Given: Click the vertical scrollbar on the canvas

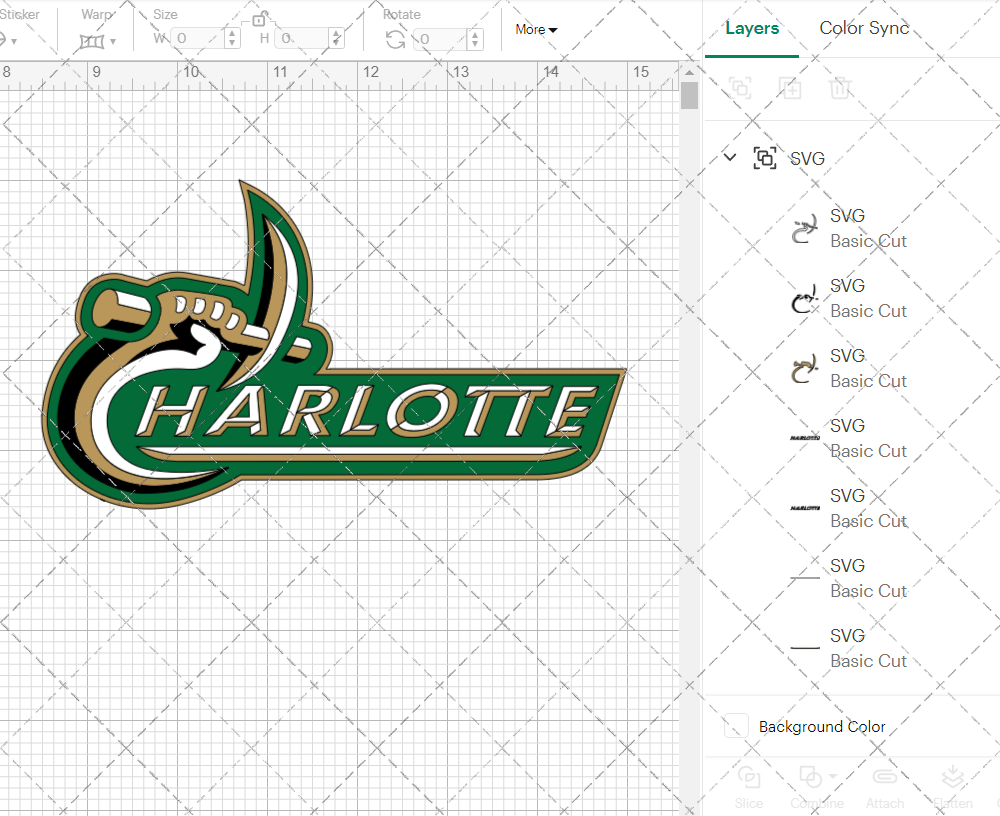Looking at the screenshot, I should tap(688, 95).
